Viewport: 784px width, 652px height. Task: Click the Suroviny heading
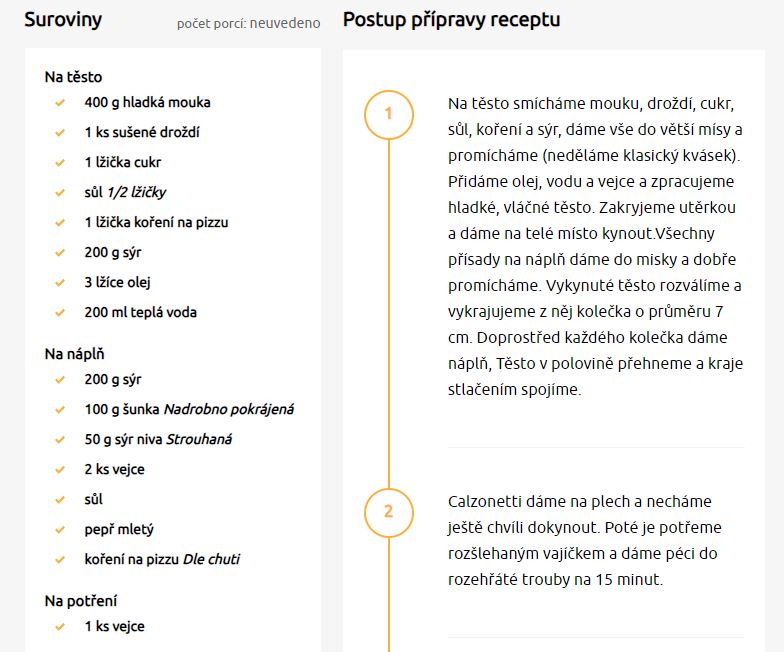click(x=63, y=20)
